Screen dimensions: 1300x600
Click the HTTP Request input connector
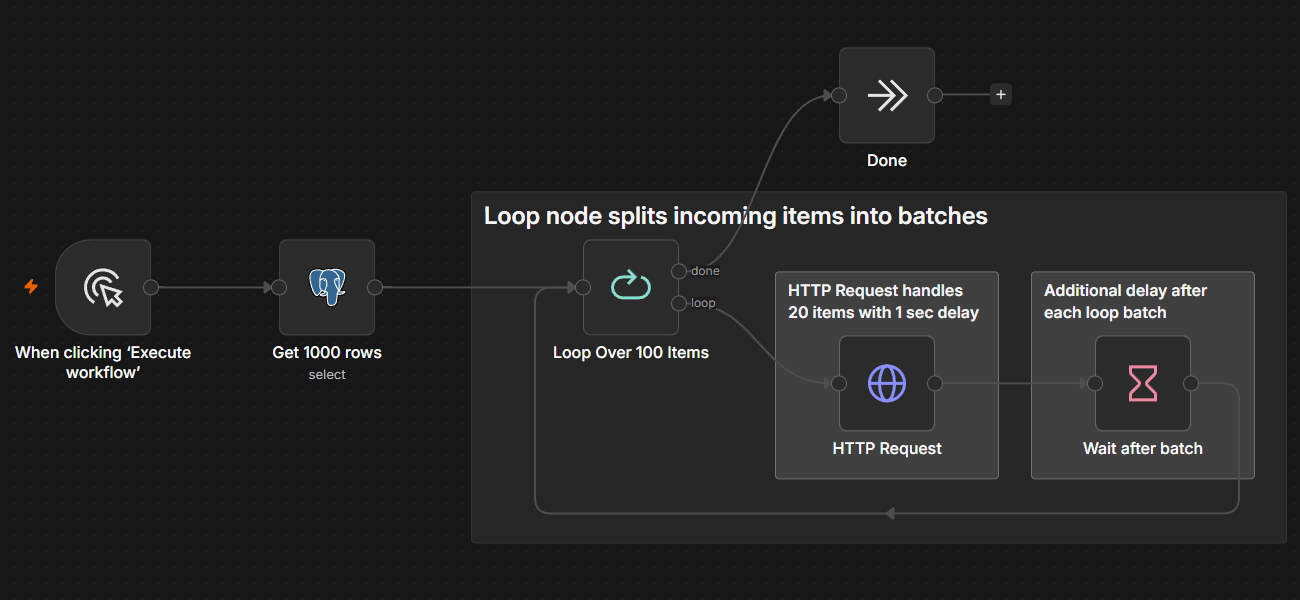point(839,383)
